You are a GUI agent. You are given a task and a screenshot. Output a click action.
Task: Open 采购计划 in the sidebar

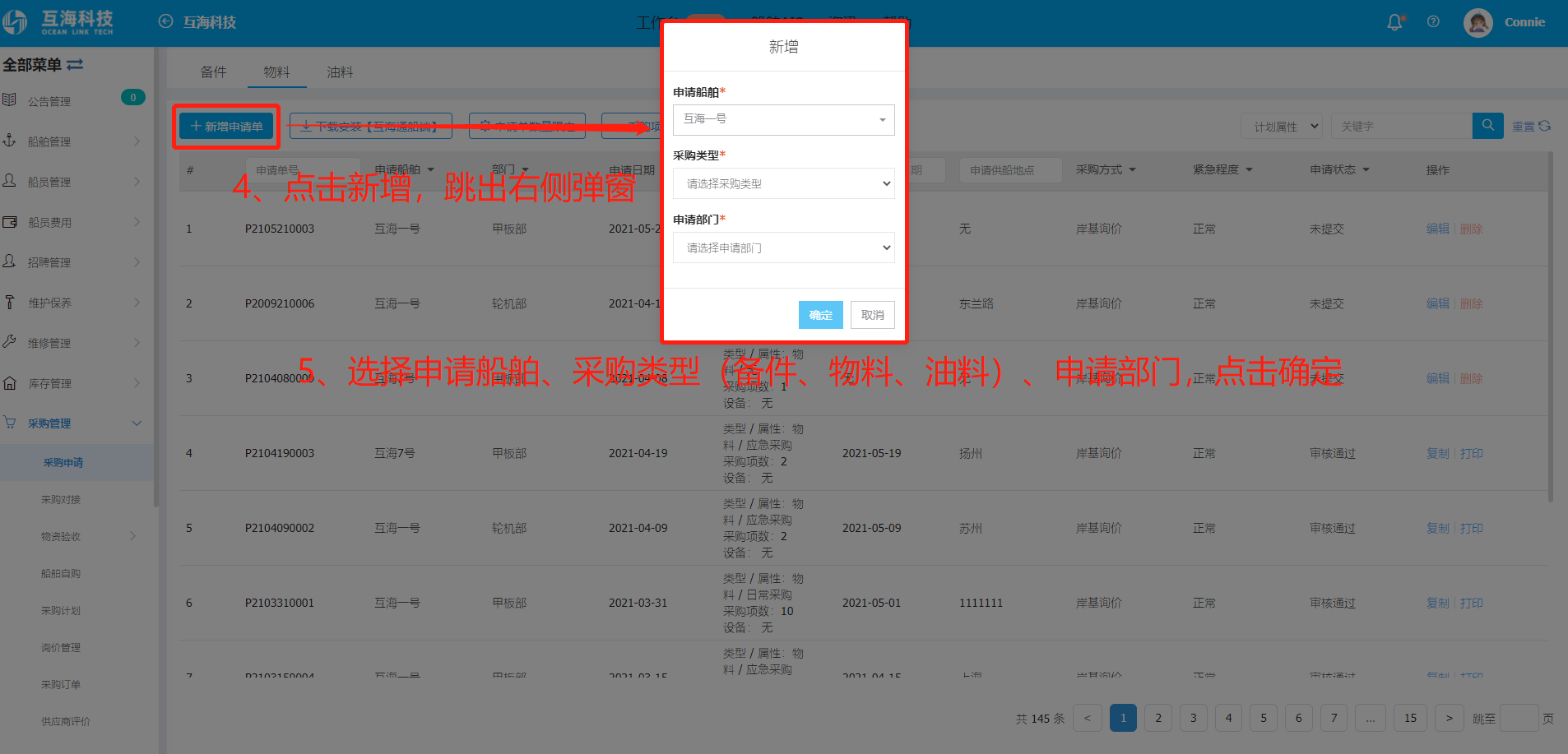click(61, 610)
